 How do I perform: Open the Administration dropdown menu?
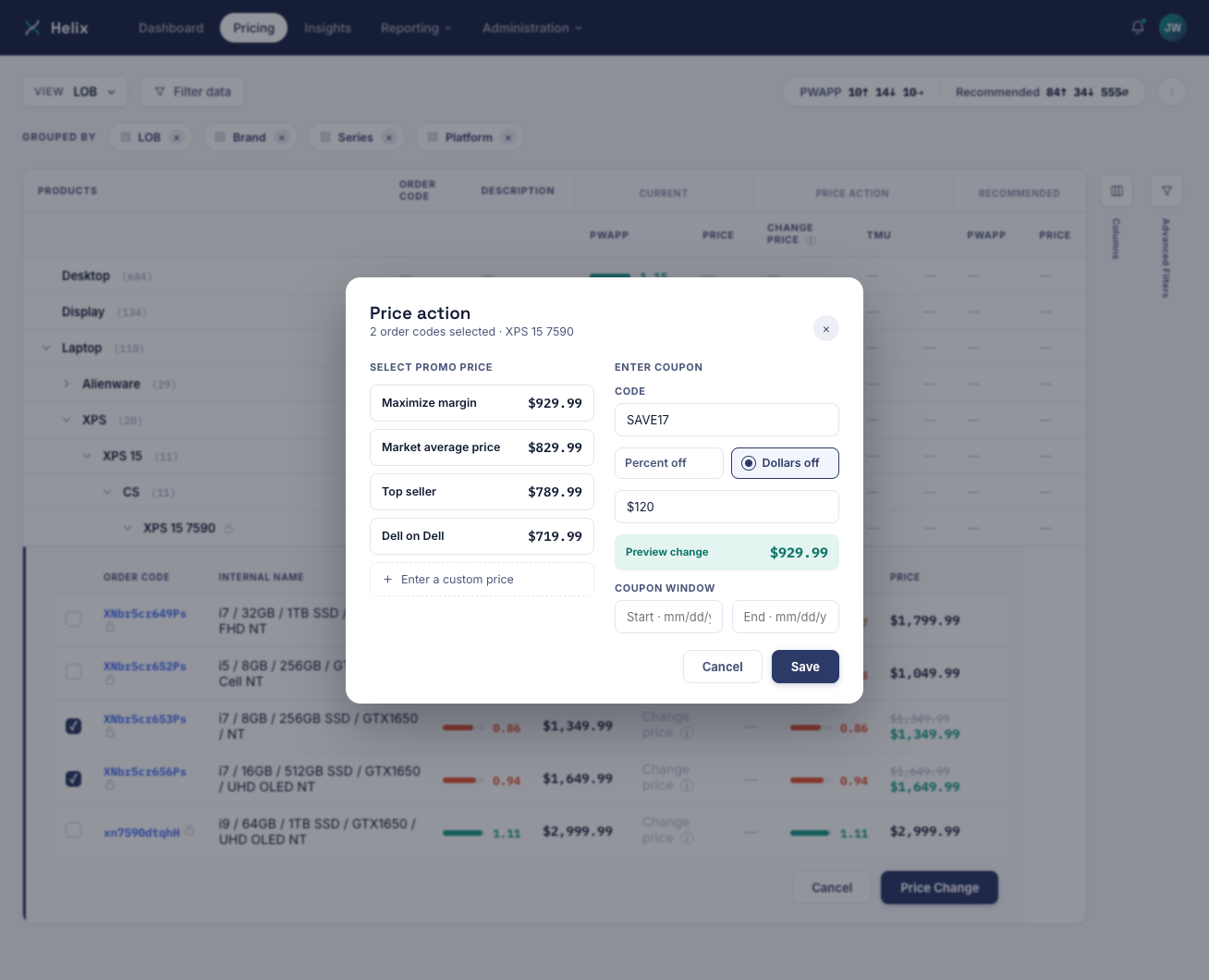(x=532, y=28)
